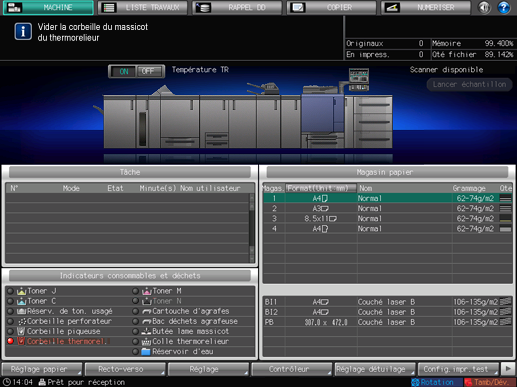Viewport: 517px width, 387px height.
Task: Click the Réservoir d'eau folder icon
Action: [x=146, y=351]
